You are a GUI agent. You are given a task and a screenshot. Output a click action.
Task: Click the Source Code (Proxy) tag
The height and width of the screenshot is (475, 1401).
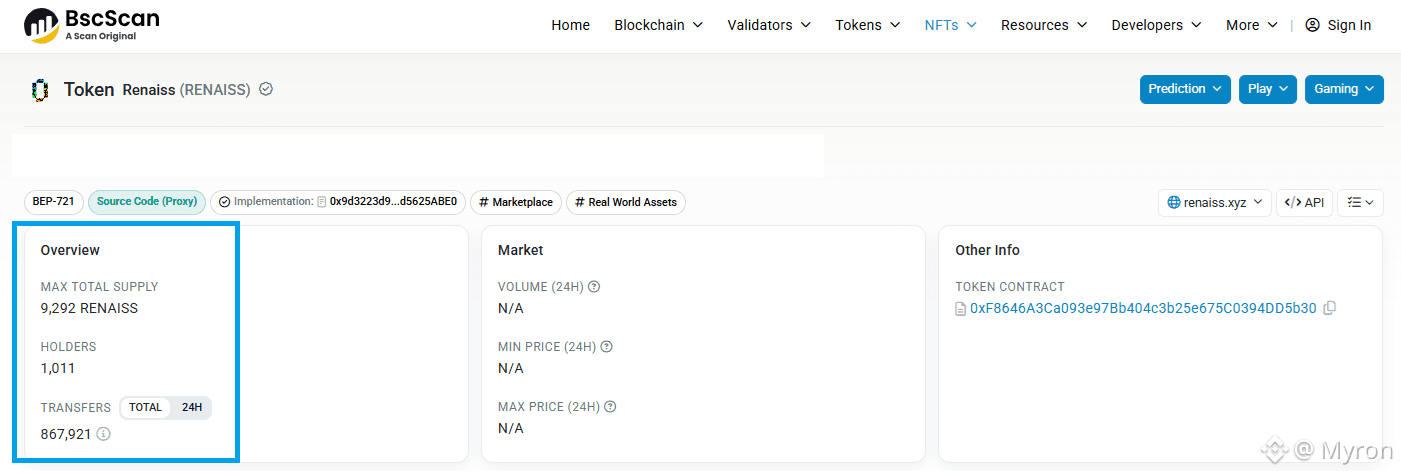coord(147,202)
